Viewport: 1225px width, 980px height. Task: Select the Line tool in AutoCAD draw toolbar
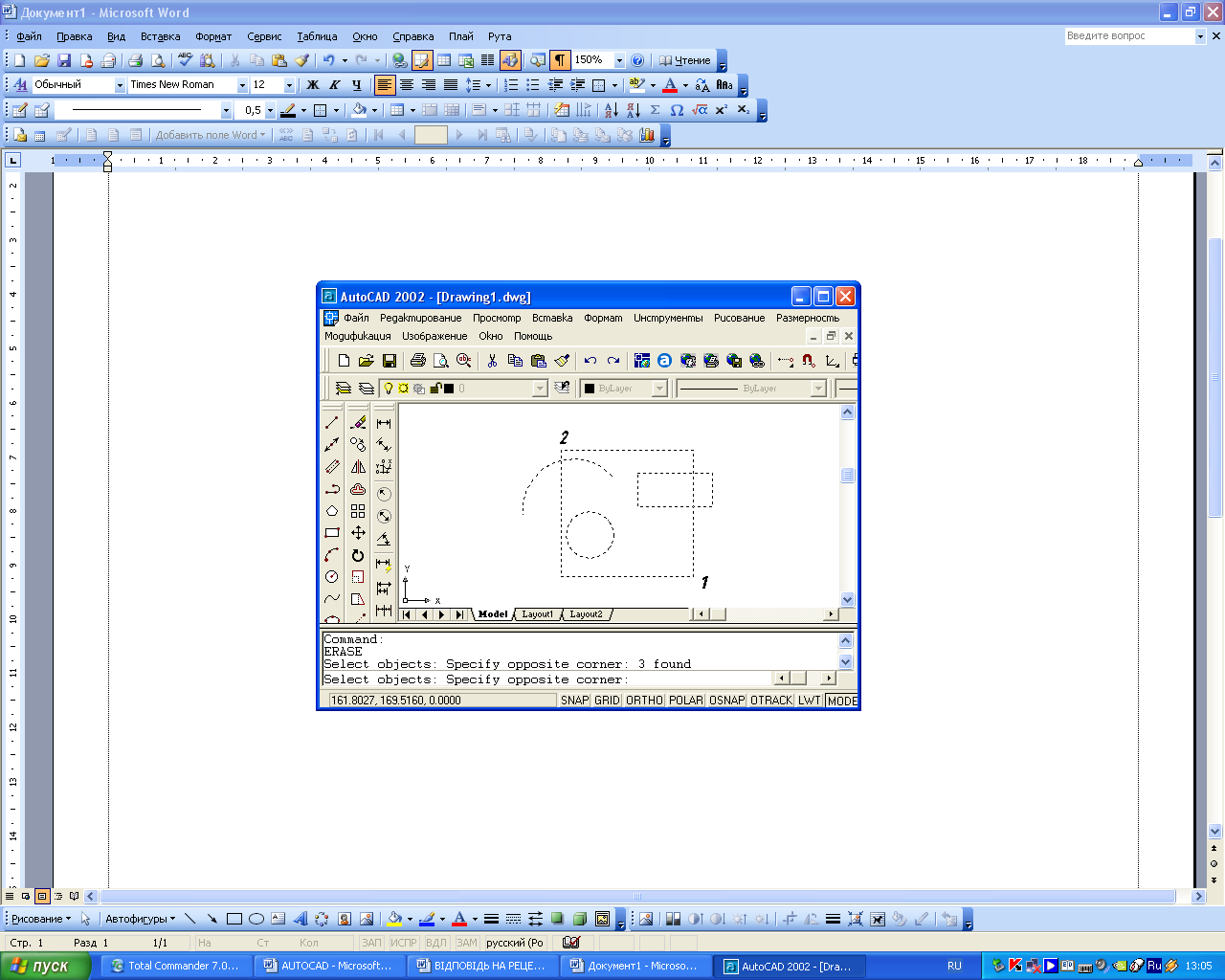point(332,422)
